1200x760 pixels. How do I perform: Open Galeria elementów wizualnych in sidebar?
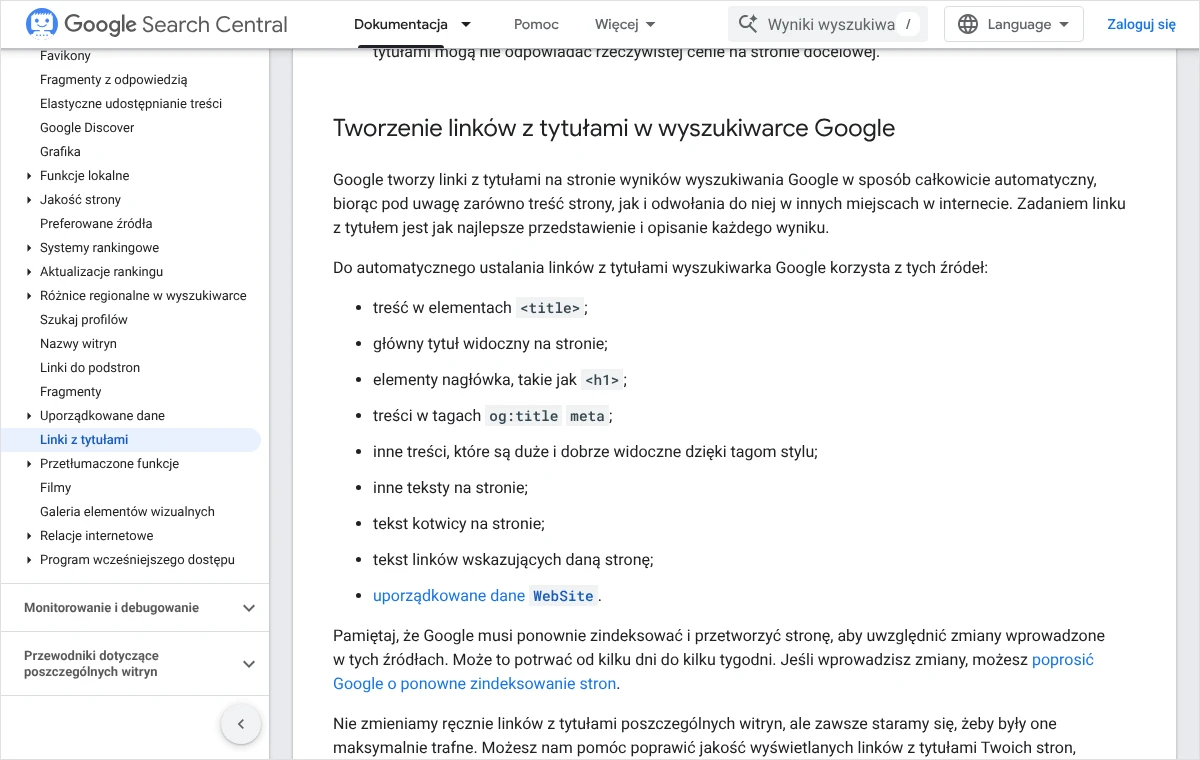[127, 512]
